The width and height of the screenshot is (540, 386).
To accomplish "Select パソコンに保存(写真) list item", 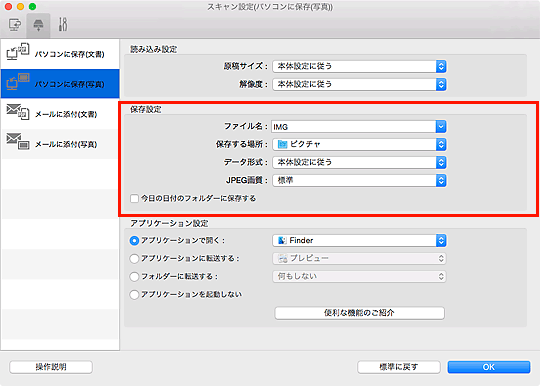I will (x=60, y=84).
